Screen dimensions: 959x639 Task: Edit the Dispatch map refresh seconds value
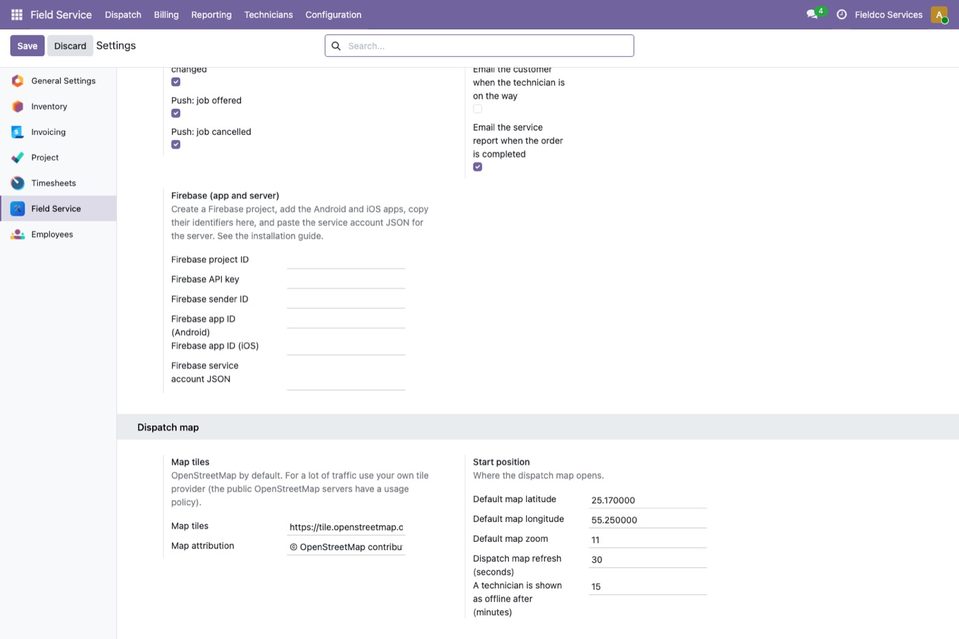point(648,560)
